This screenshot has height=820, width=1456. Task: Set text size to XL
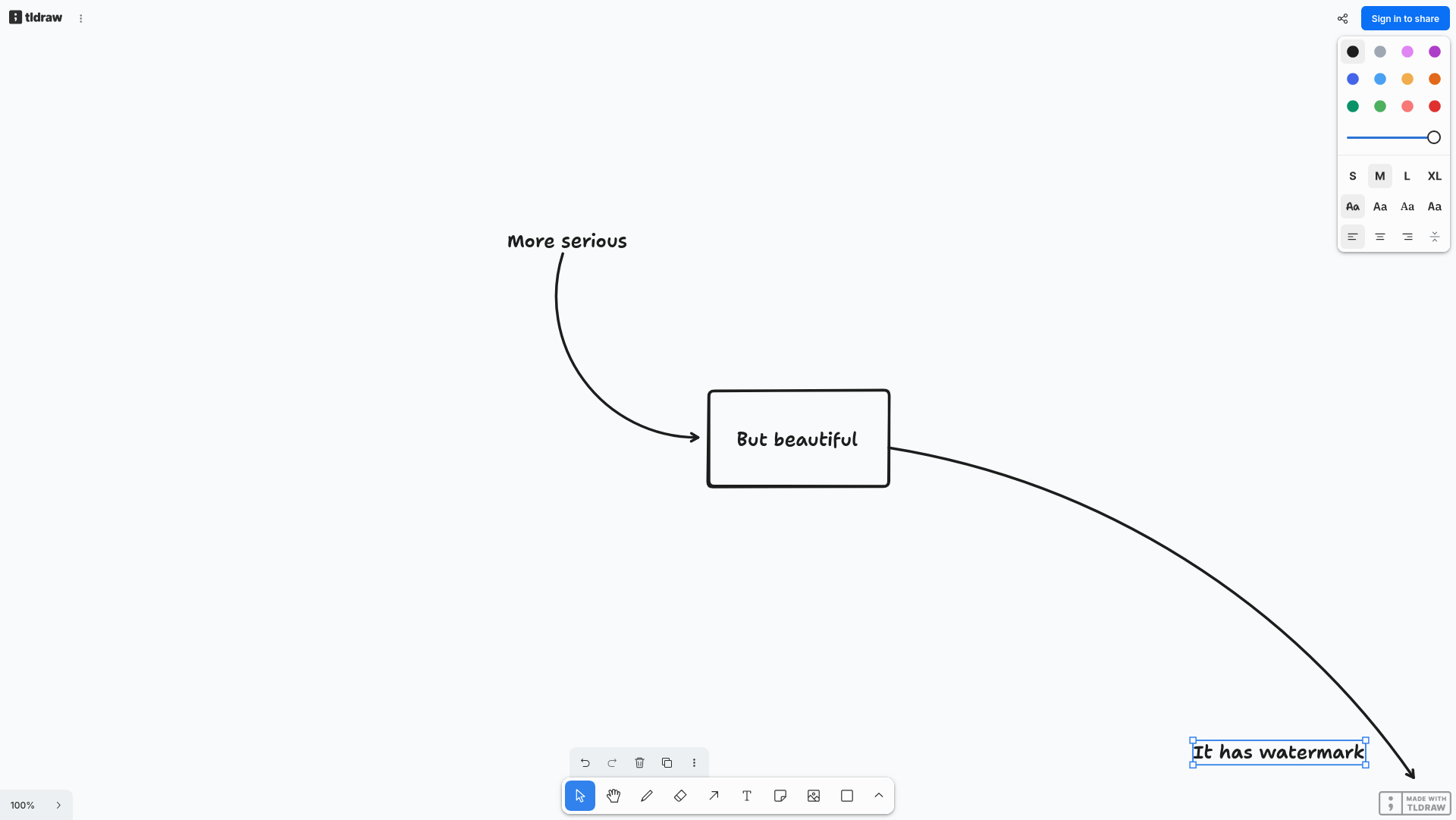(x=1434, y=176)
